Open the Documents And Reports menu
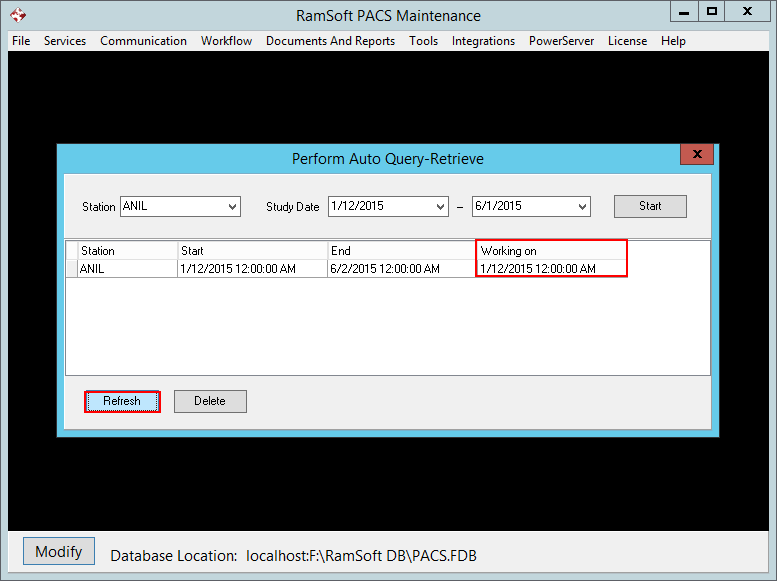 (330, 41)
